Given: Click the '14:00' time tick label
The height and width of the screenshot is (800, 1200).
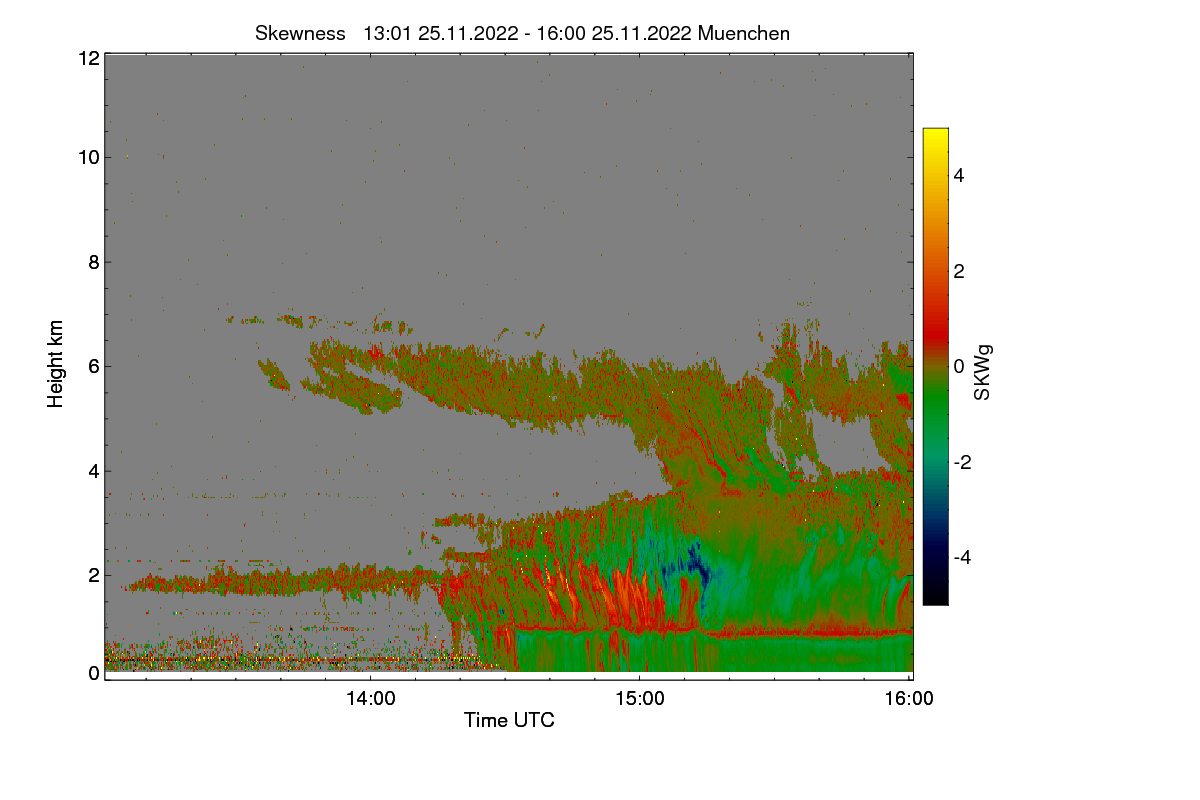Looking at the screenshot, I should [x=370, y=699].
